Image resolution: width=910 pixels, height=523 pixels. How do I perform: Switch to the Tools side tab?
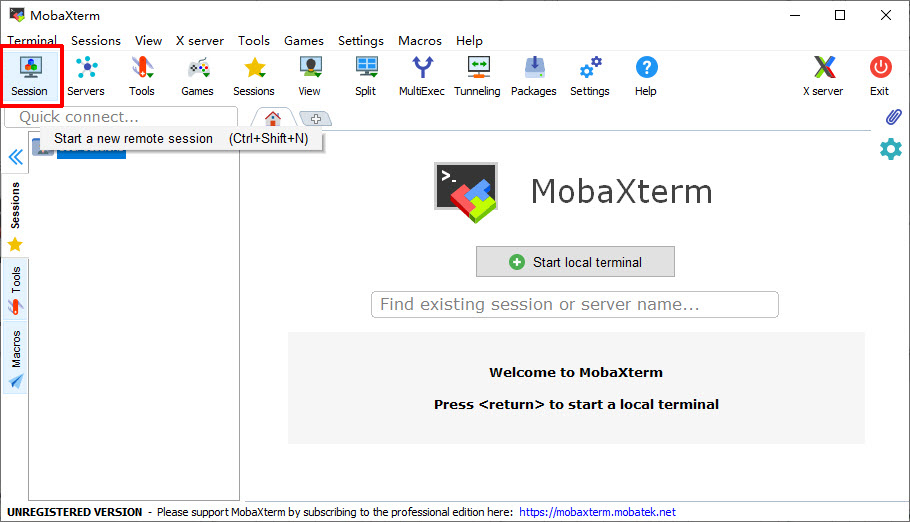click(x=16, y=289)
